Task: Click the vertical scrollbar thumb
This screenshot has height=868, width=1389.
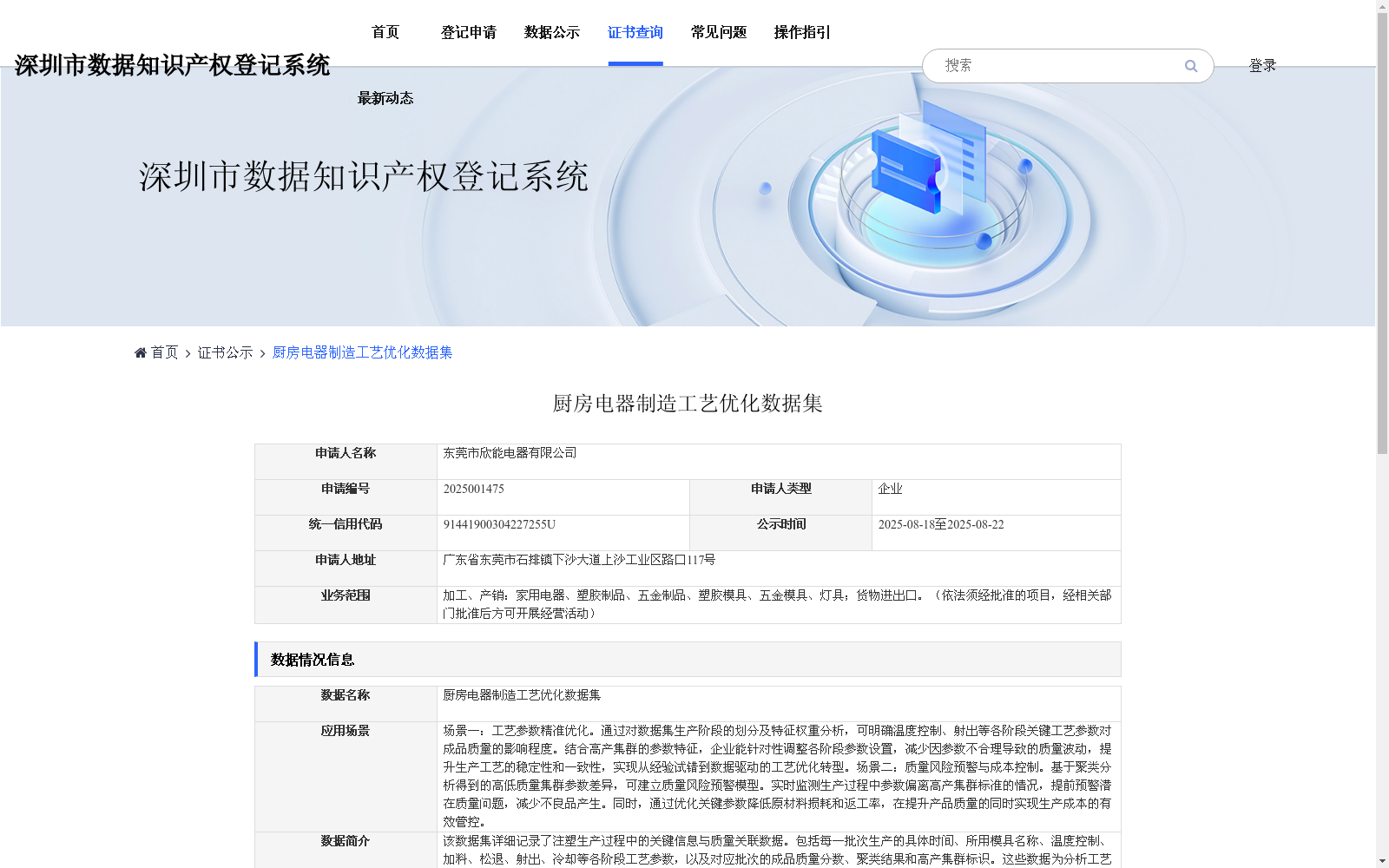Action: tap(1382, 233)
